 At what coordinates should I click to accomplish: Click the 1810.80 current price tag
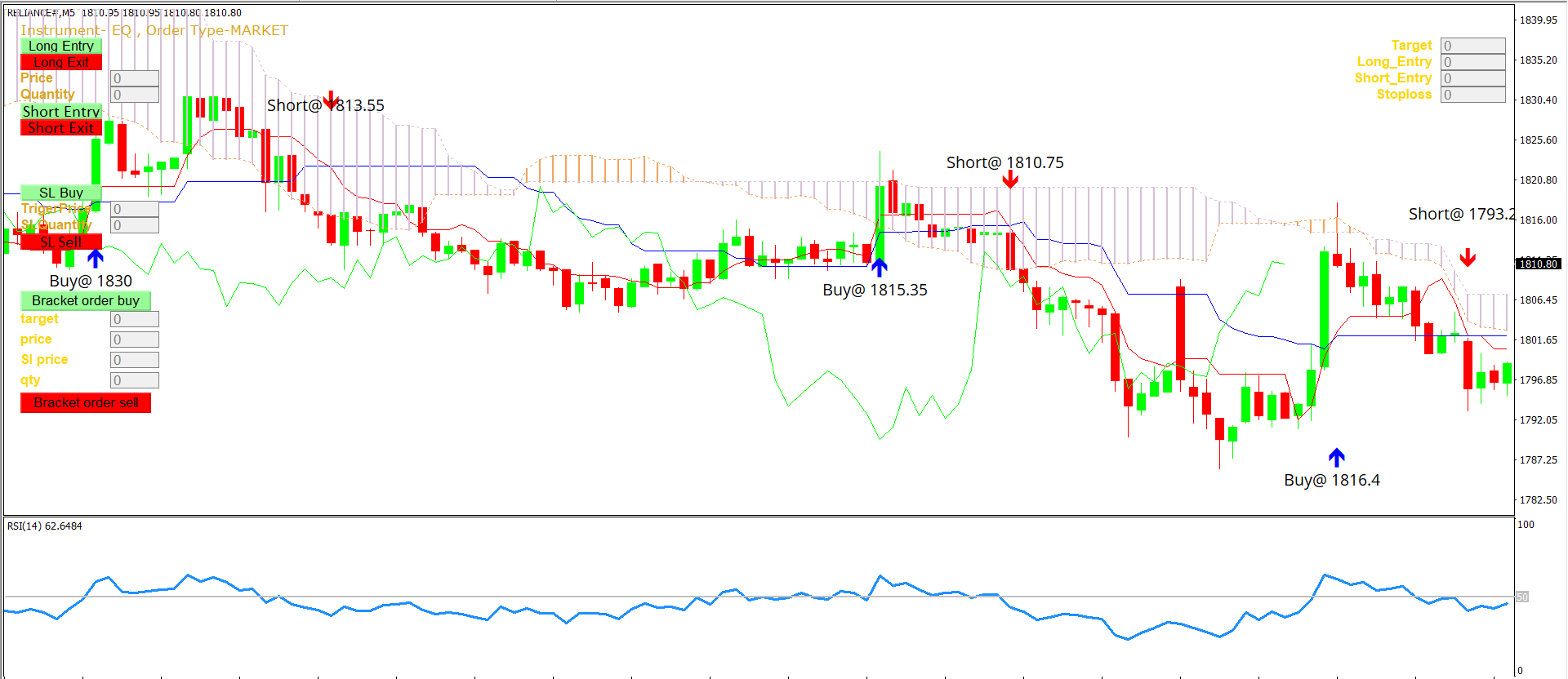click(1539, 264)
